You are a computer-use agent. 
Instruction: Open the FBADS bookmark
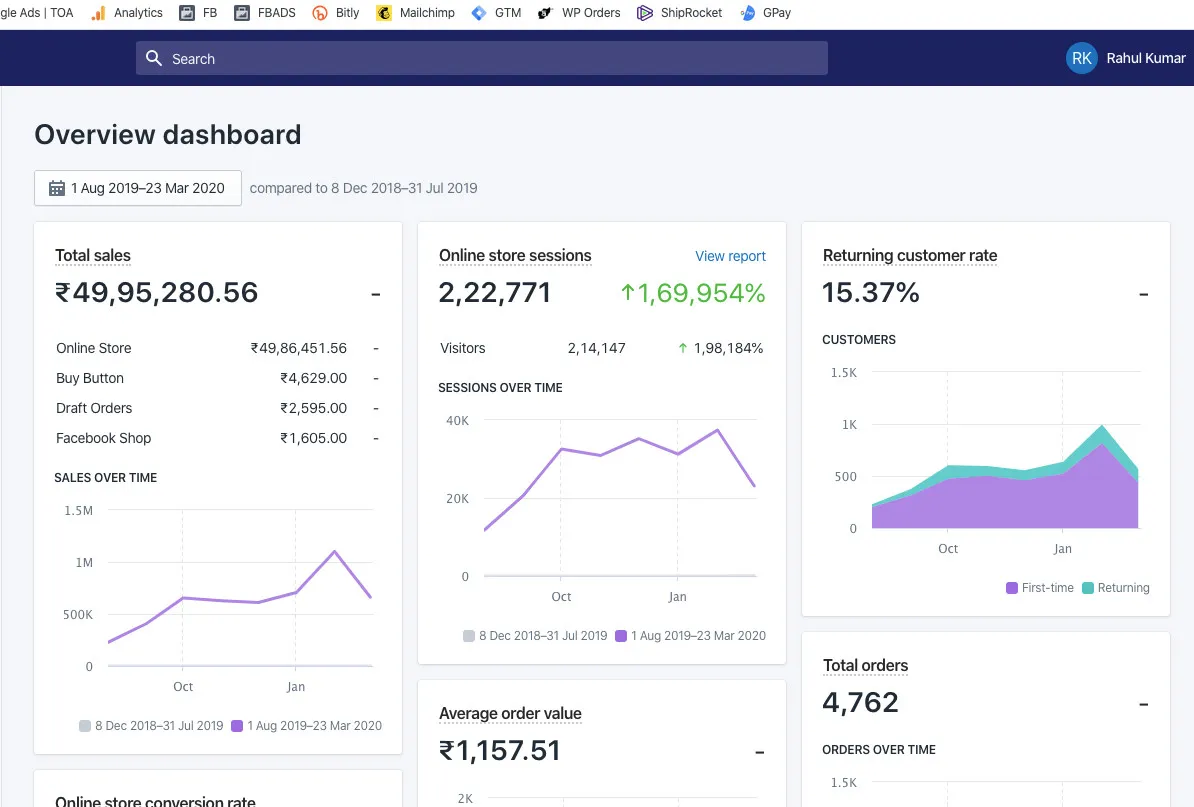pos(263,13)
